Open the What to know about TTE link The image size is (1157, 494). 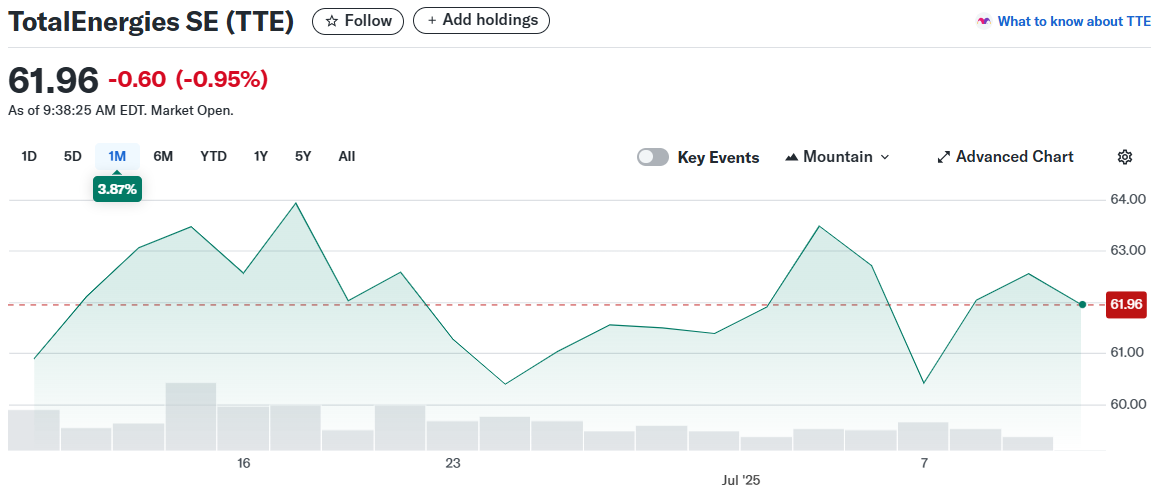click(1074, 21)
